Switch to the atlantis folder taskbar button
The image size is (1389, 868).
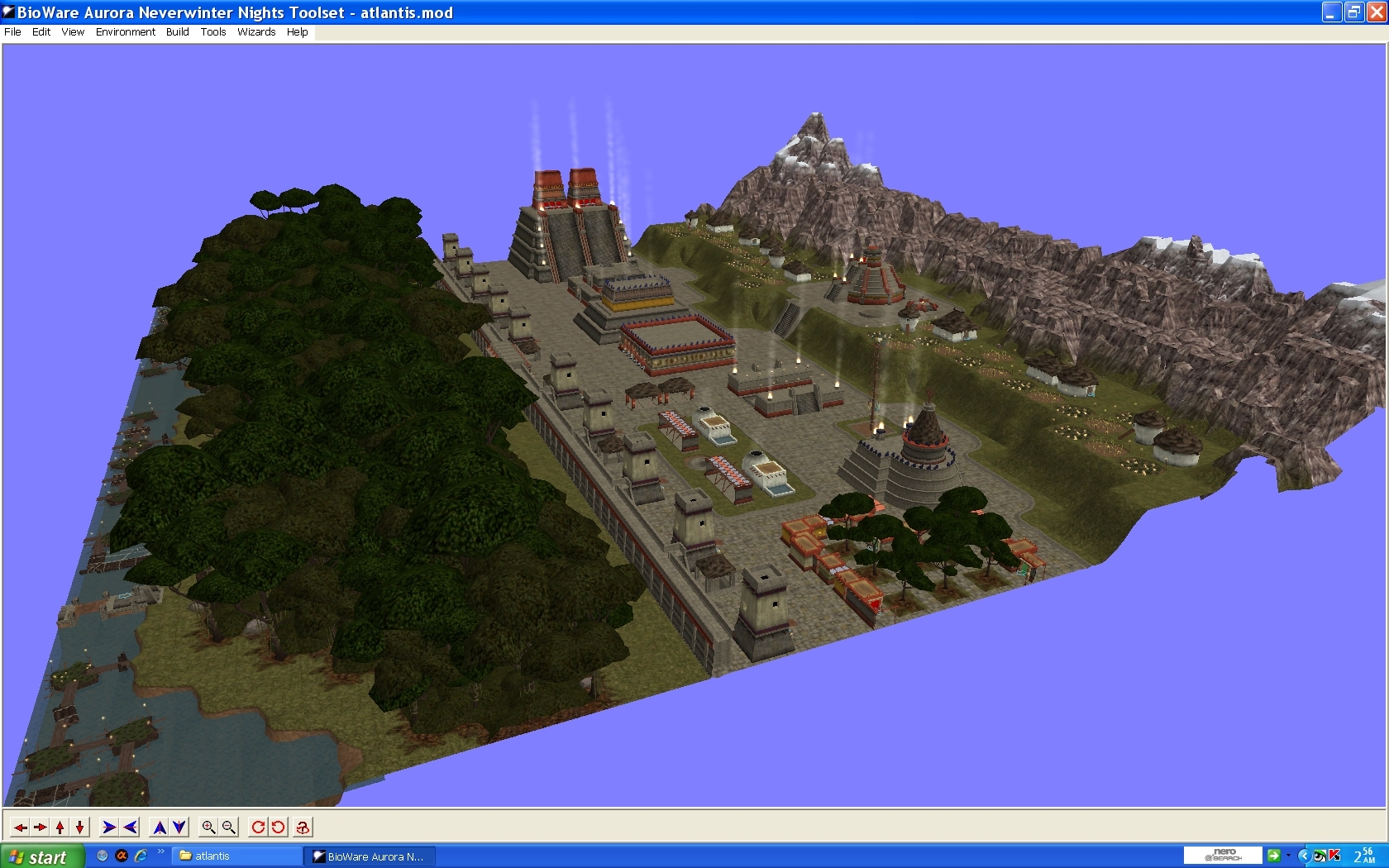236,856
